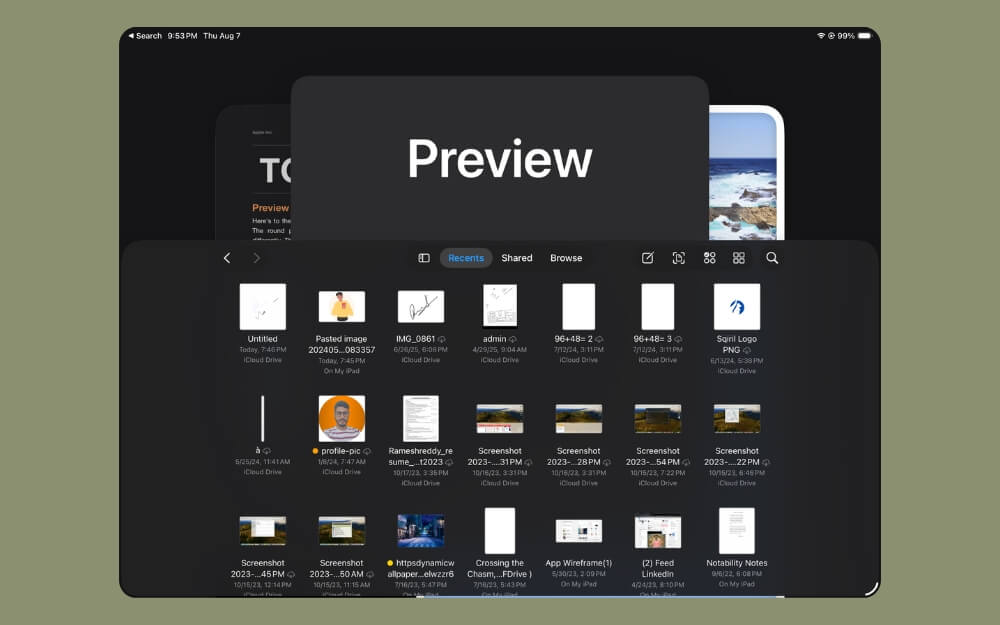Select the (2) Feed LinkedIn name label
Screen dimensions: 1000x625
coord(658,568)
